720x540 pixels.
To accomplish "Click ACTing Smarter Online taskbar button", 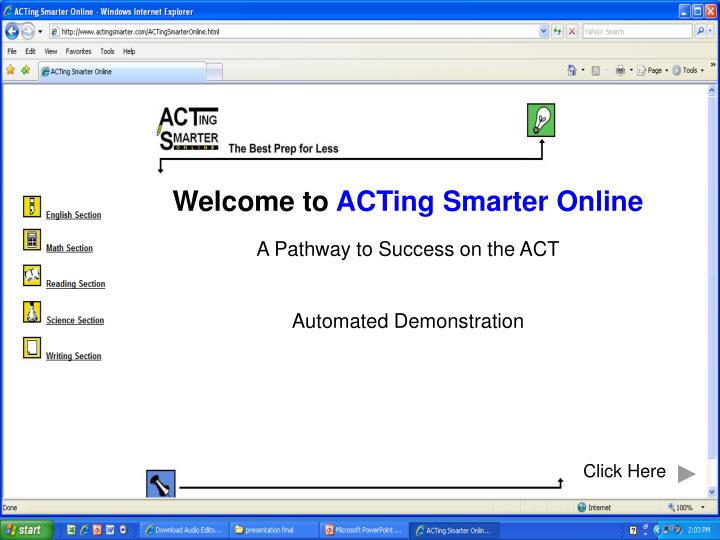I will pos(454,530).
